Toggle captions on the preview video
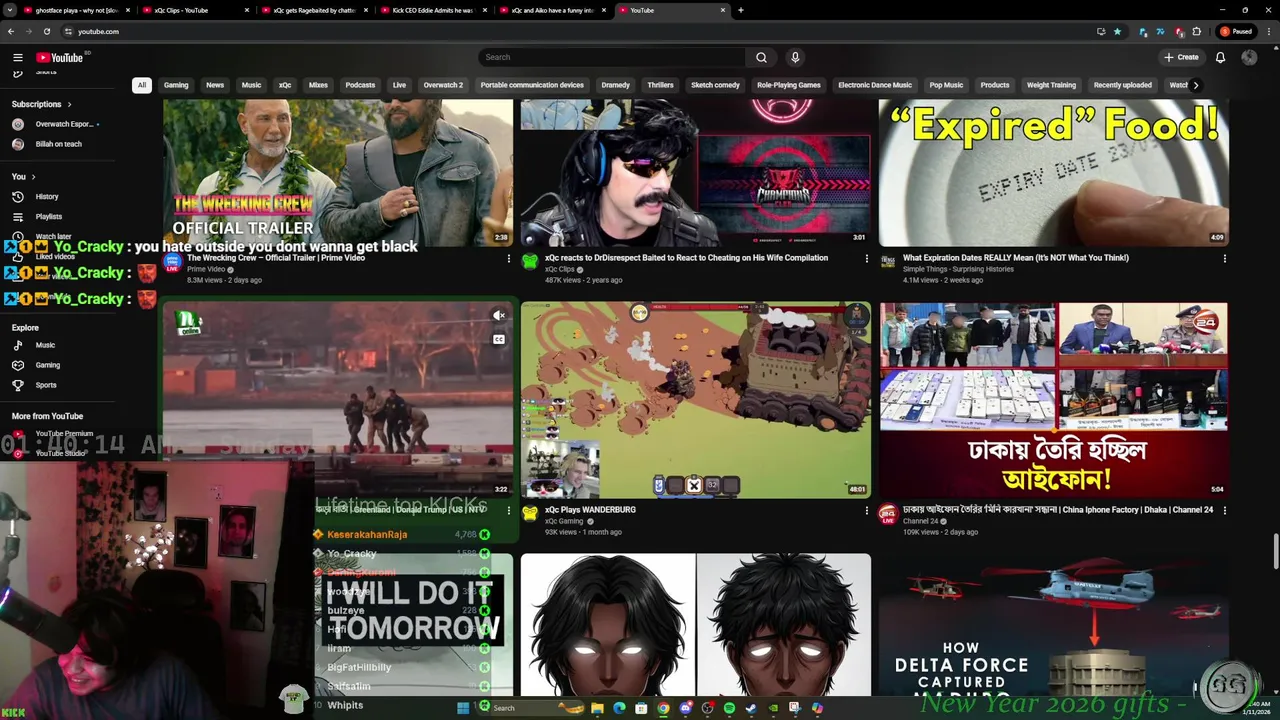 499,339
